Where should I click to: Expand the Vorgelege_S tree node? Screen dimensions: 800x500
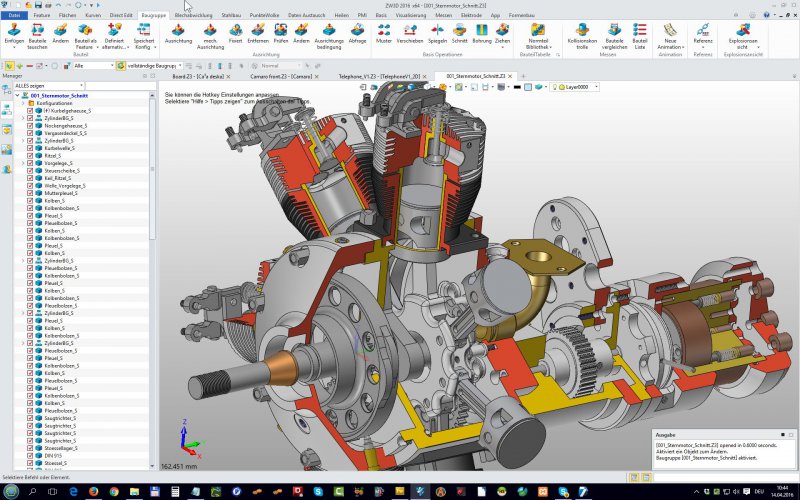pyautogui.click(x=23, y=163)
